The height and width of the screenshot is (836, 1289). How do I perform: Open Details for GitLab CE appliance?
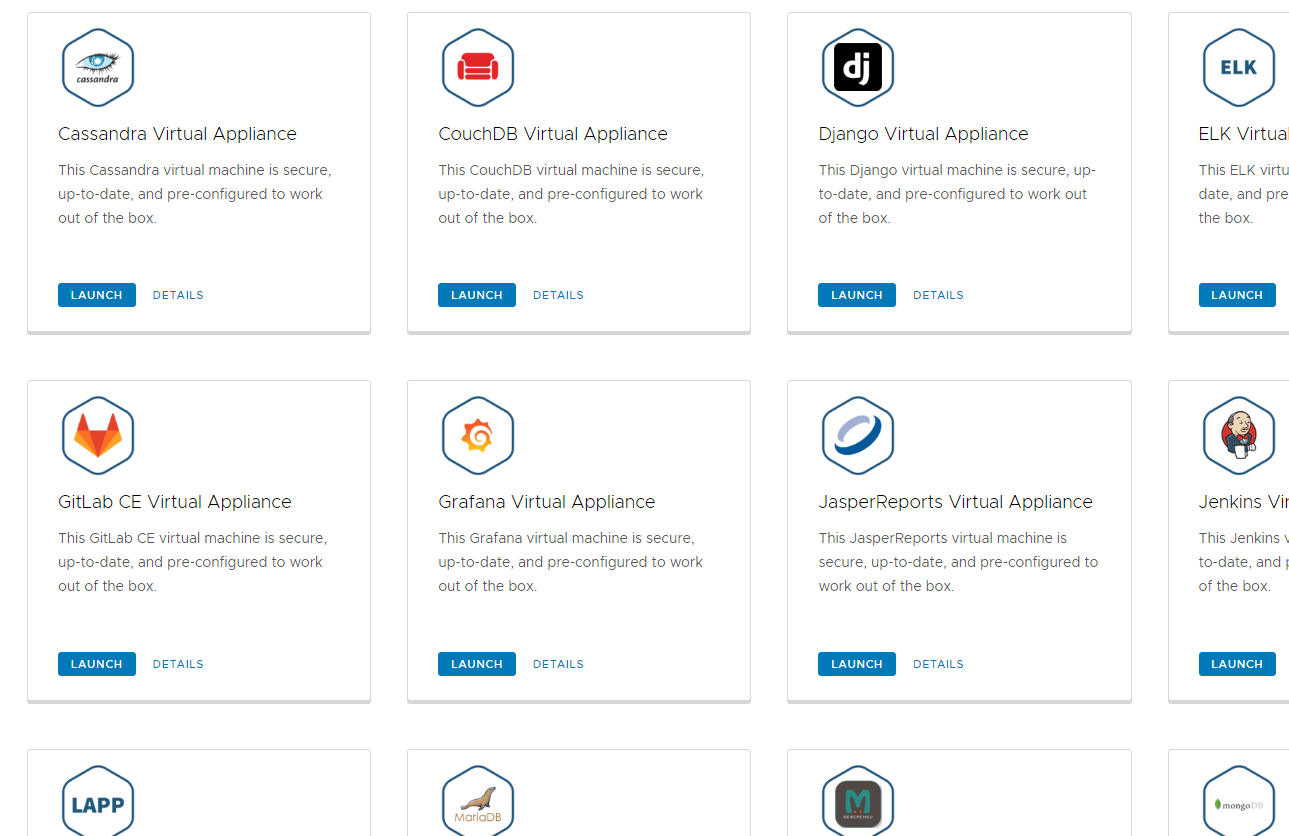coord(178,664)
